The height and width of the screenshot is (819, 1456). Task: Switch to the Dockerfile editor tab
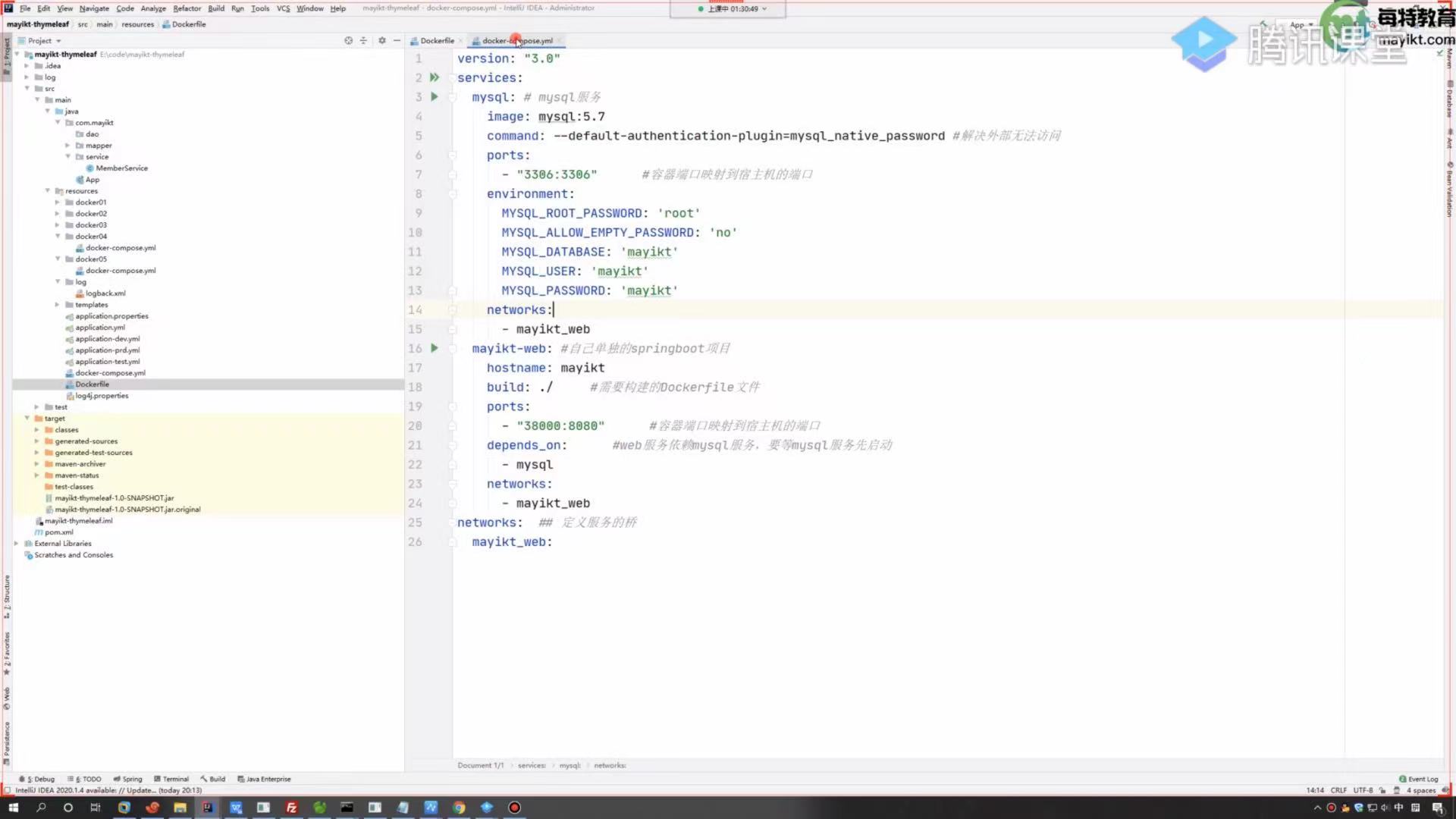[437, 41]
